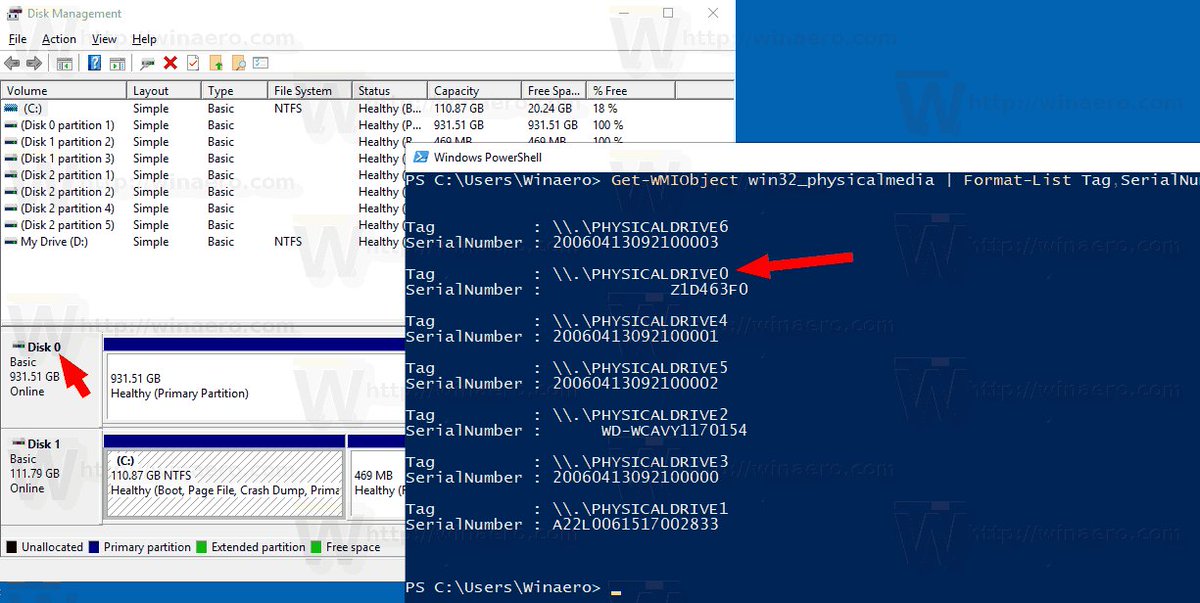Click the Forward arrow in Disk Management toolbar
This screenshot has width=1200, height=603.
click(34, 63)
